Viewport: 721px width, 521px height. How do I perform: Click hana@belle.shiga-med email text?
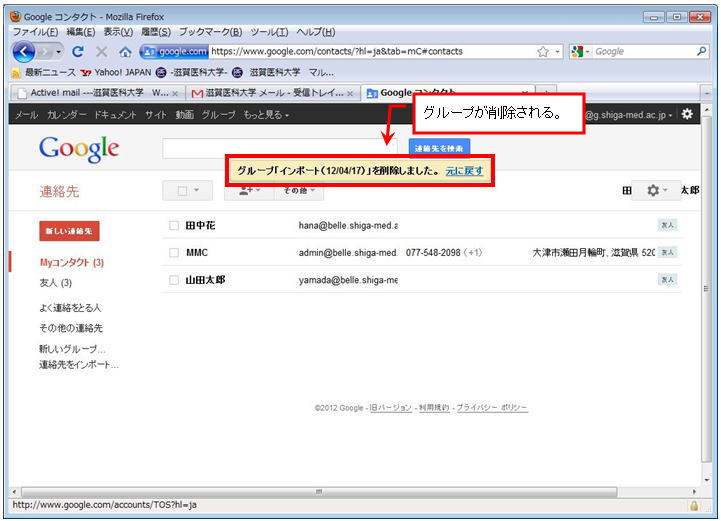(x=348, y=225)
